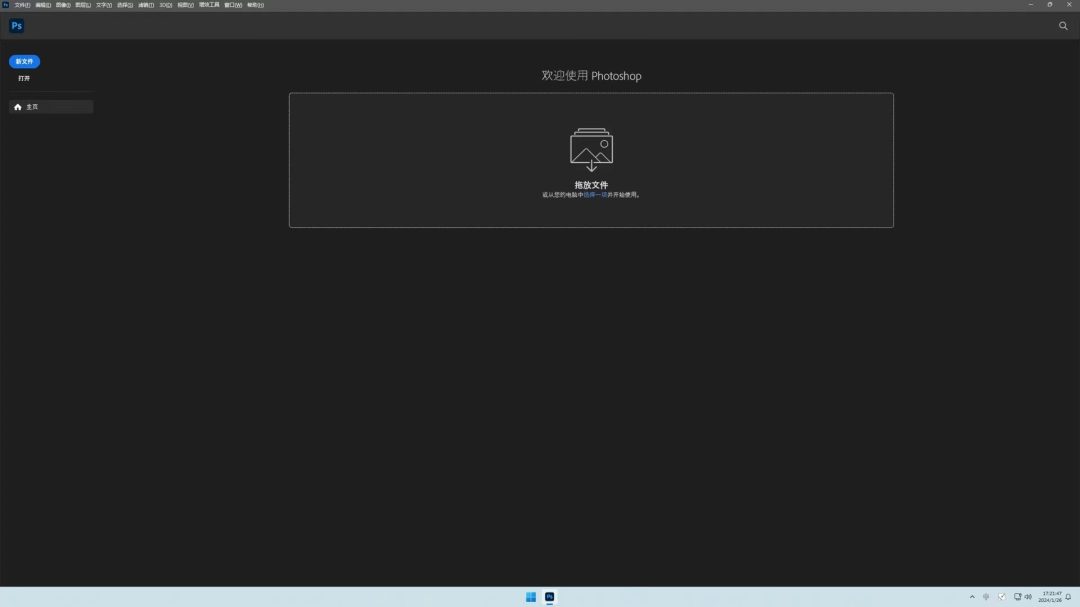Open the 编辑 (Edit) menu

(x=43, y=5)
